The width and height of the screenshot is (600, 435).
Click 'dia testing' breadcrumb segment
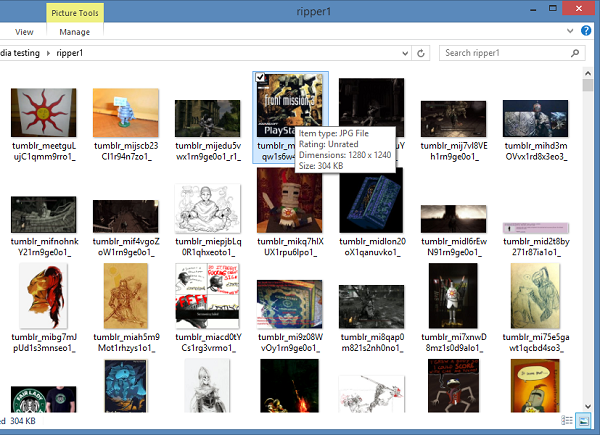(x=20, y=53)
